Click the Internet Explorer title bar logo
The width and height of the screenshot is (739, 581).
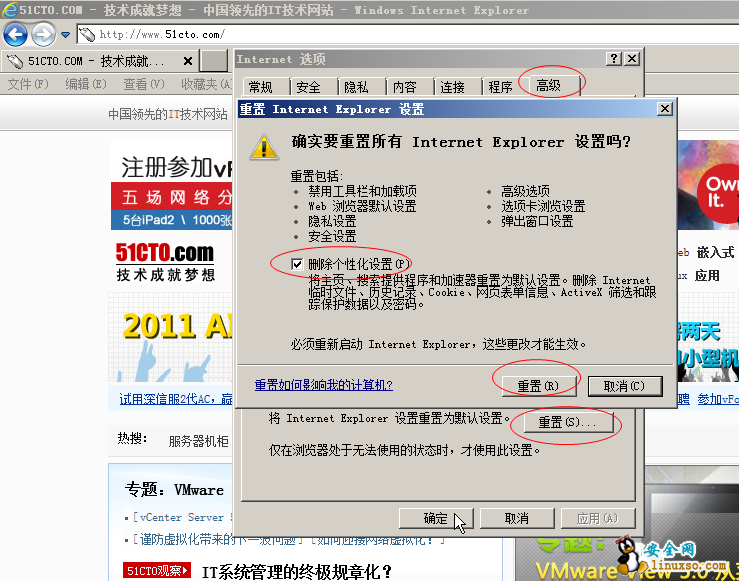[x=9, y=10]
